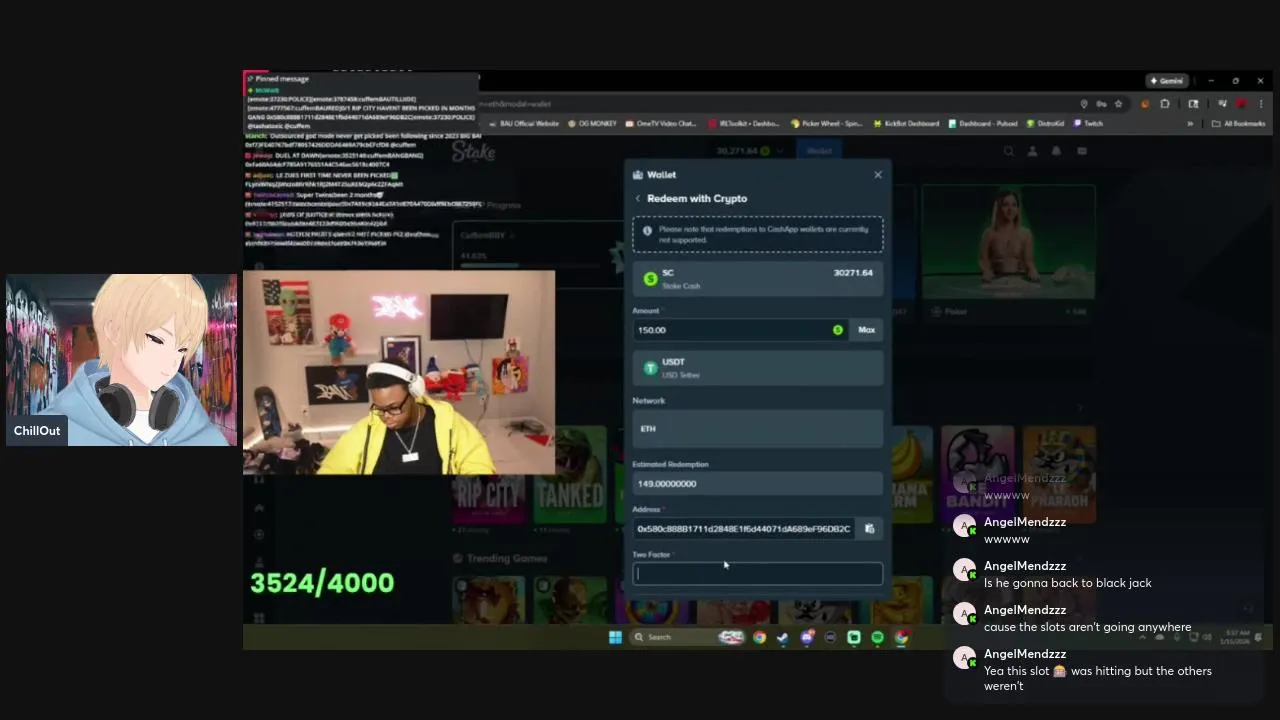Open the KickBot Dashboard bookmark
Screen dimensions: 1280x720
(906, 124)
